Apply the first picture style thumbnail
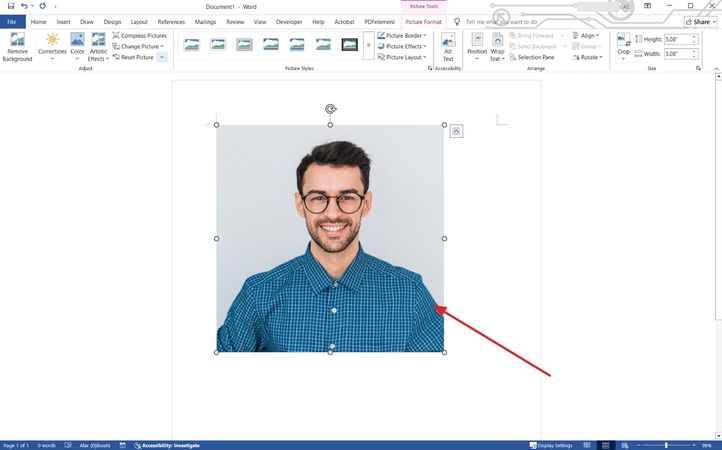The image size is (722, 450). click(x=191, y=45)
